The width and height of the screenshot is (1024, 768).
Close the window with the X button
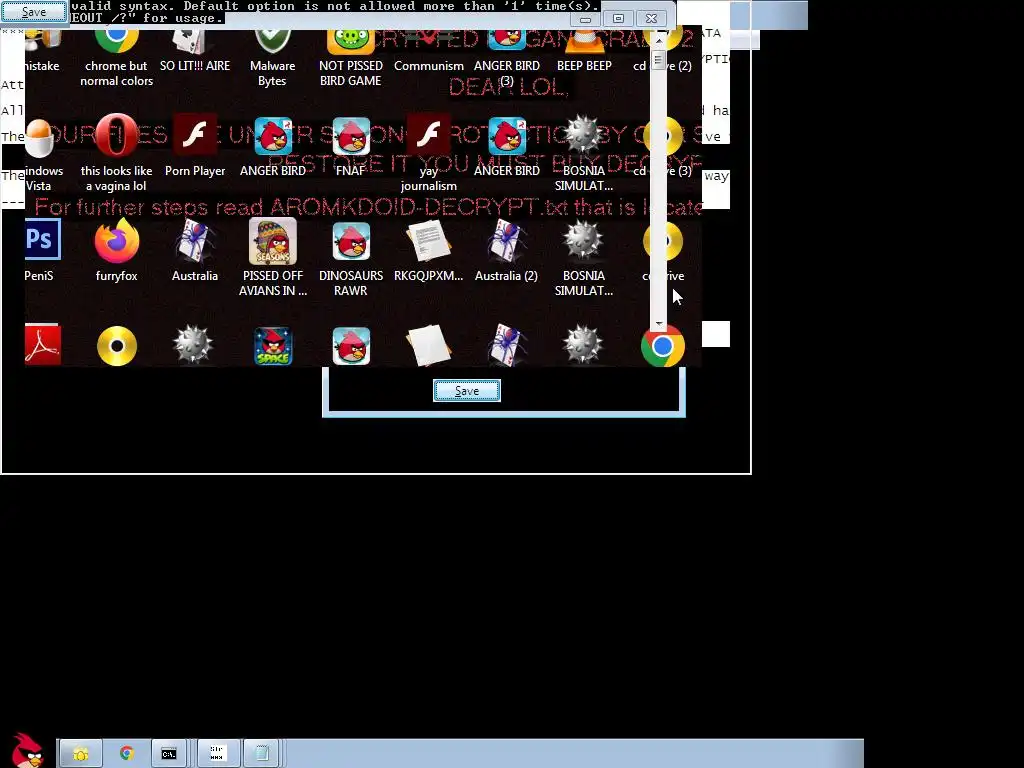(x=651, y=19)
